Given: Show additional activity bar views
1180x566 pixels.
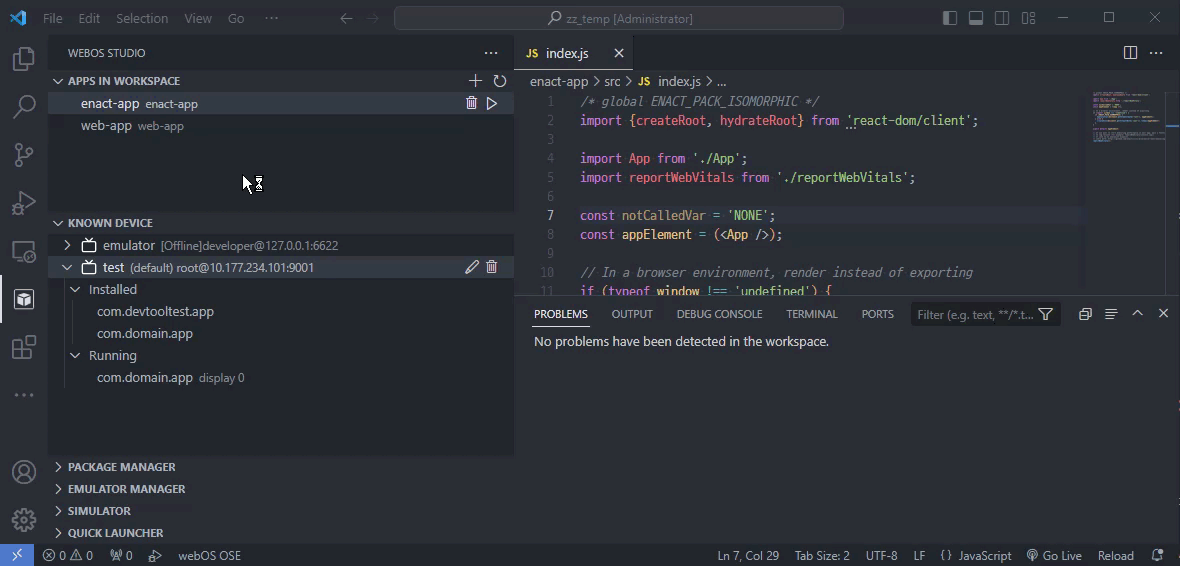Looking at the screenshot, I should click(x=24, y=395).
